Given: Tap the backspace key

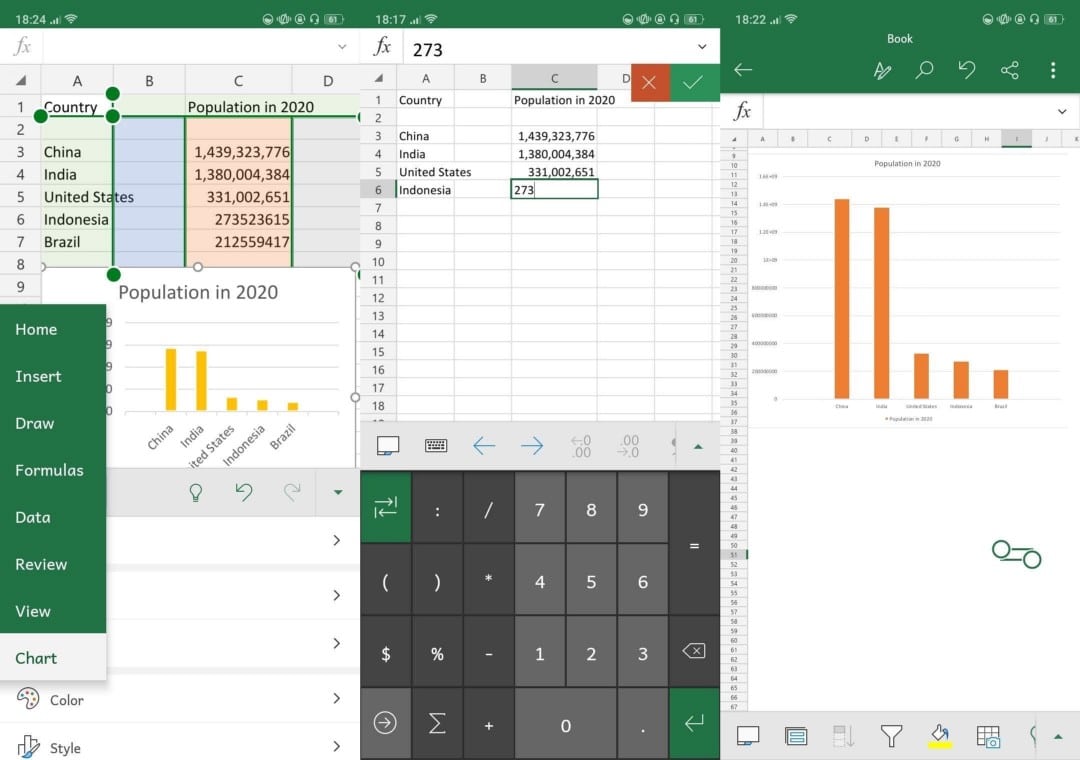Looking at the screenshot, I should [x=694, y=651].
